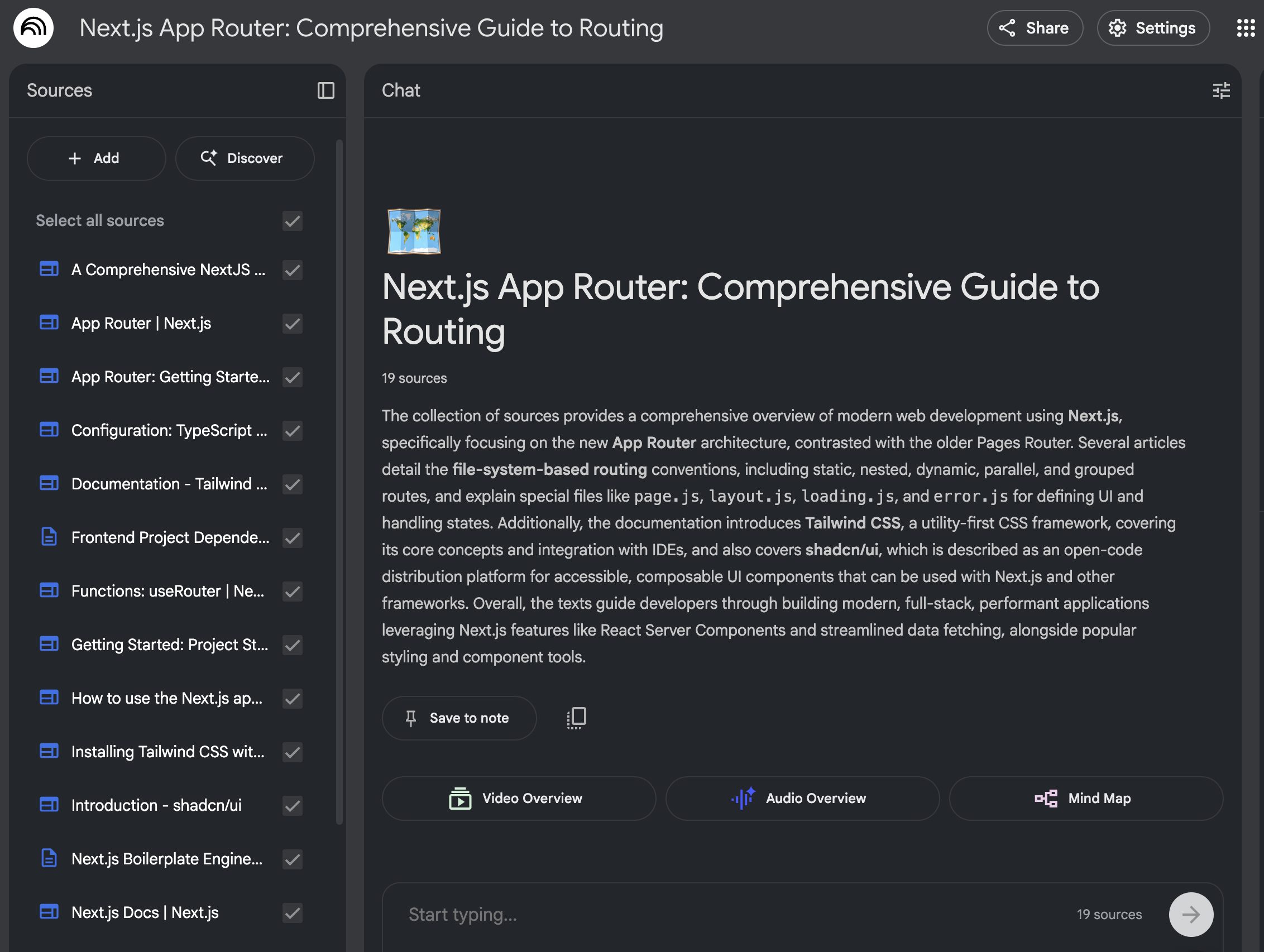Click the Share button
This screenshot has width=1264, height=952.
(x=1035, y=28)
